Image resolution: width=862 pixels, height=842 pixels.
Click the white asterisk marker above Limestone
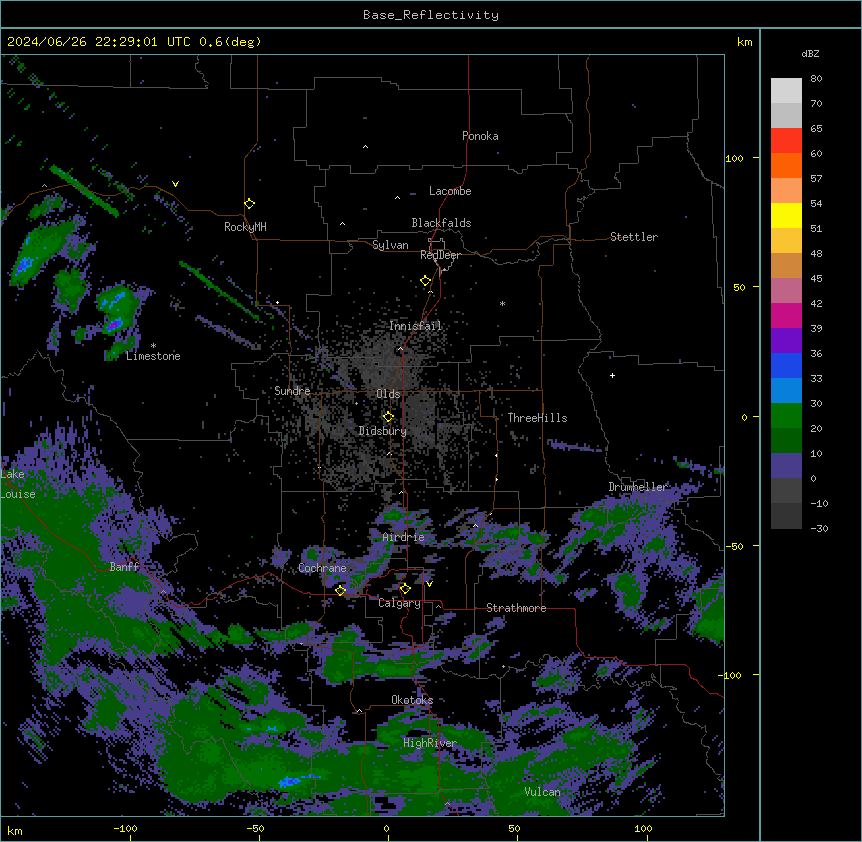153,346
